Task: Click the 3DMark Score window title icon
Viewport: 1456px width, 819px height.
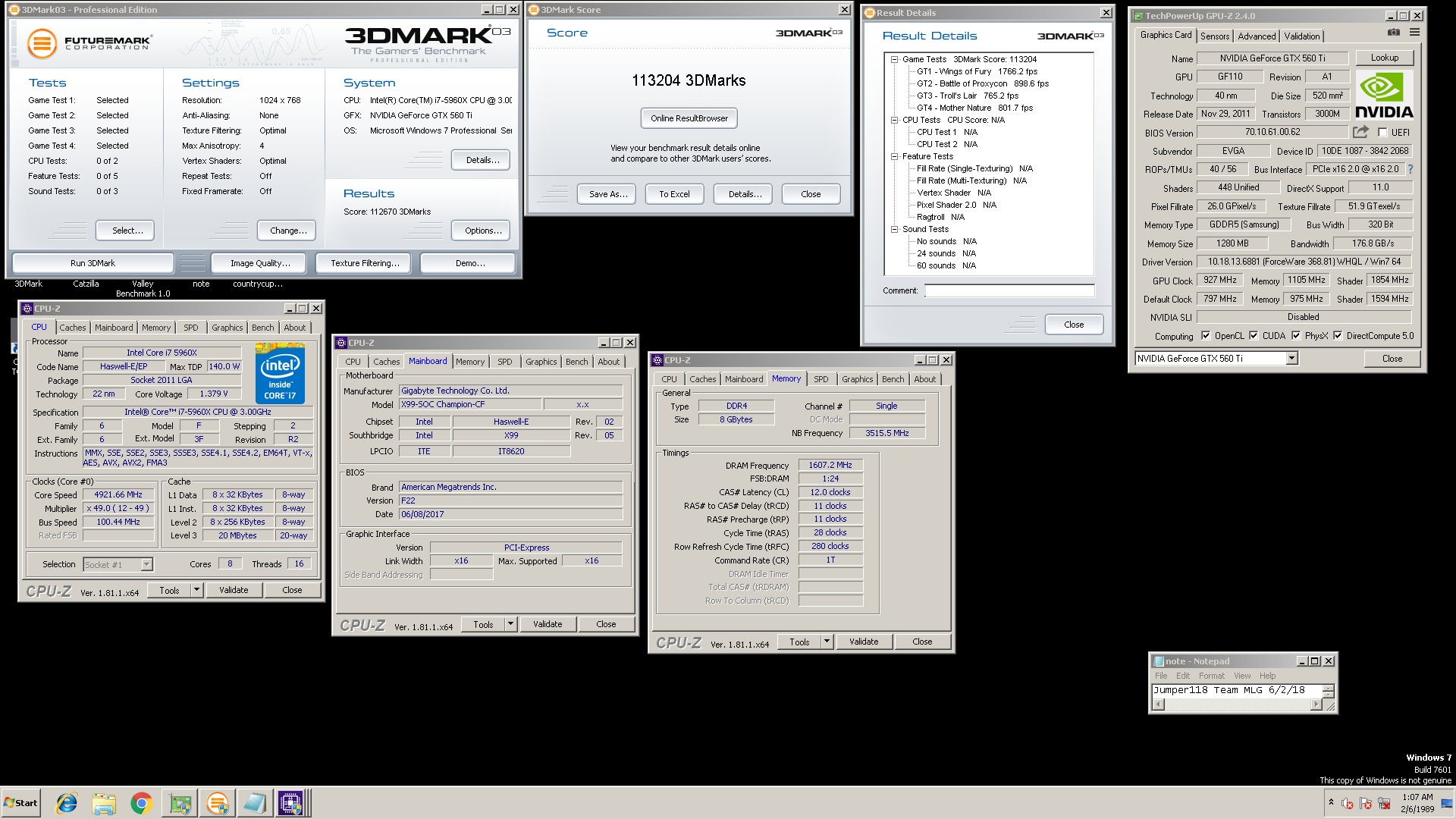Action: [x=533, y=10]
